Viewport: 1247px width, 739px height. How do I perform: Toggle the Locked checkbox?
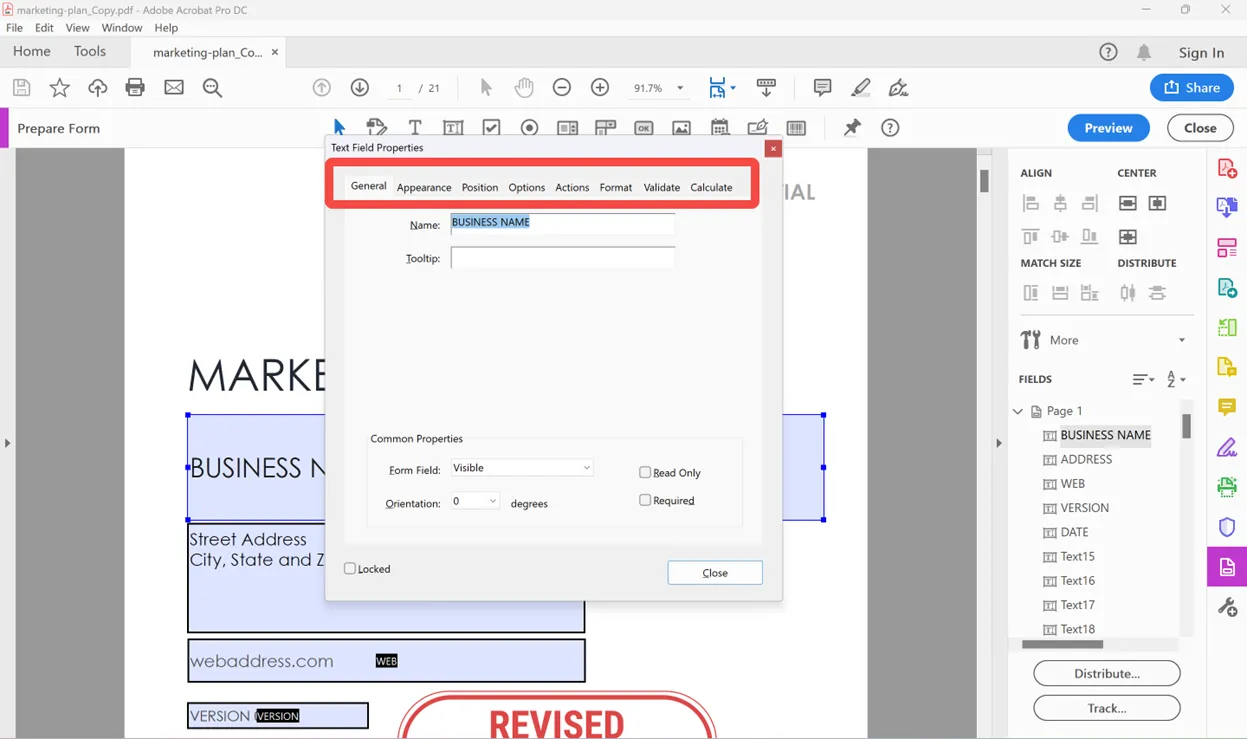[351, 568]
